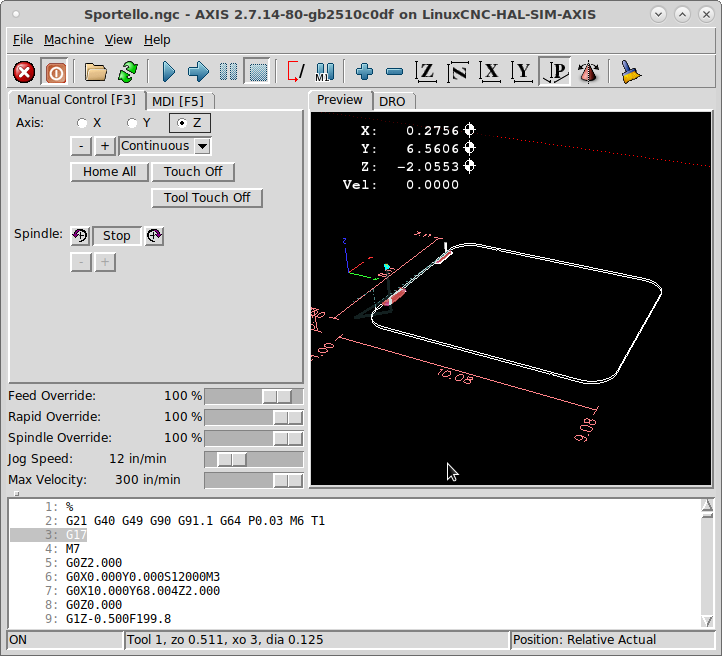Switch to Manual Control [F3] tab
The height and width of the screenshot is (656, 722).
[x=76, y=100]
